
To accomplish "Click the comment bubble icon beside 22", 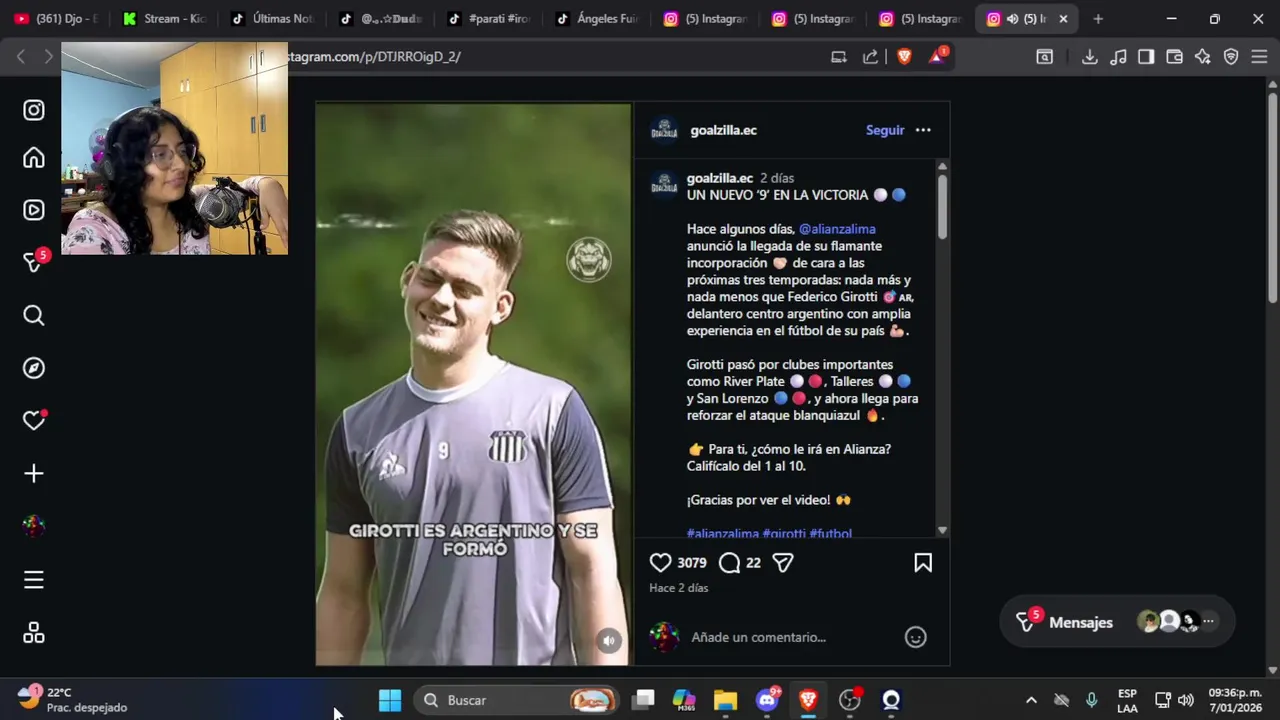I will coord(730,563).
